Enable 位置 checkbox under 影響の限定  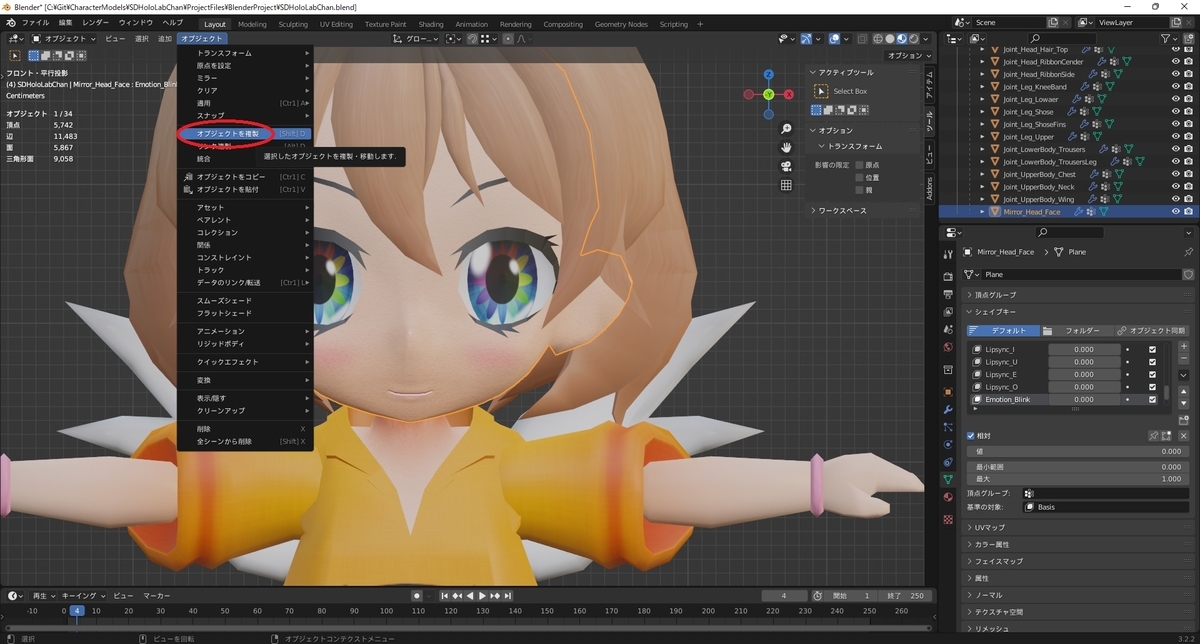pyautogui.click(x=859, y=177)
